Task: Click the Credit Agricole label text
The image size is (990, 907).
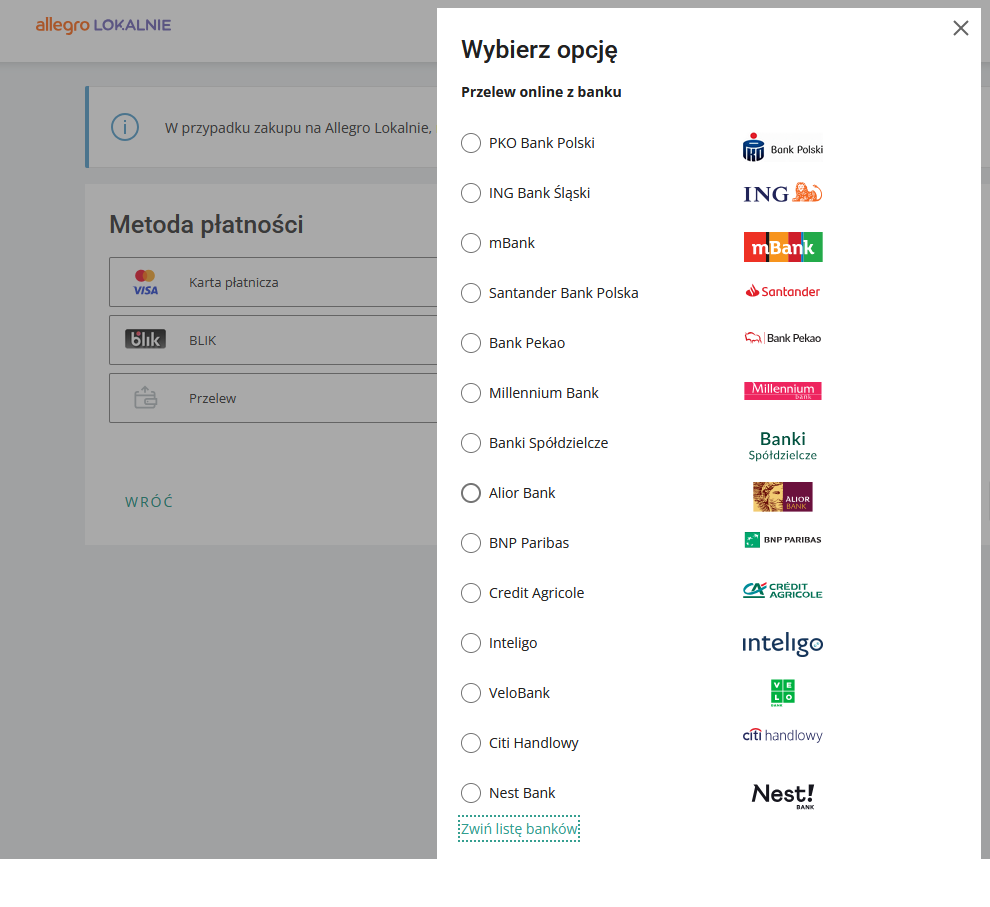Action: tap(537, 593)
